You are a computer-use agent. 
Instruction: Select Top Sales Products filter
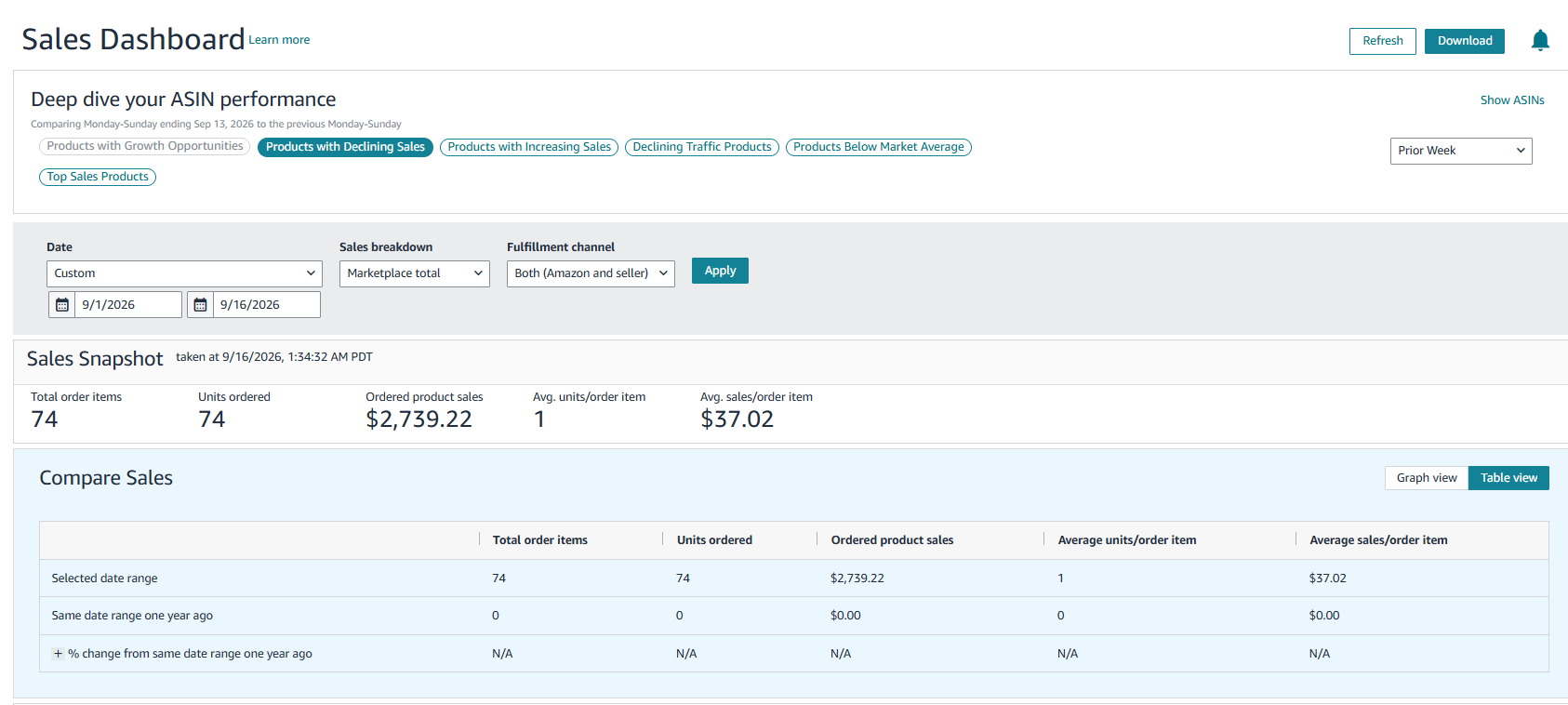pyautogui.click(x=98, y=177)
